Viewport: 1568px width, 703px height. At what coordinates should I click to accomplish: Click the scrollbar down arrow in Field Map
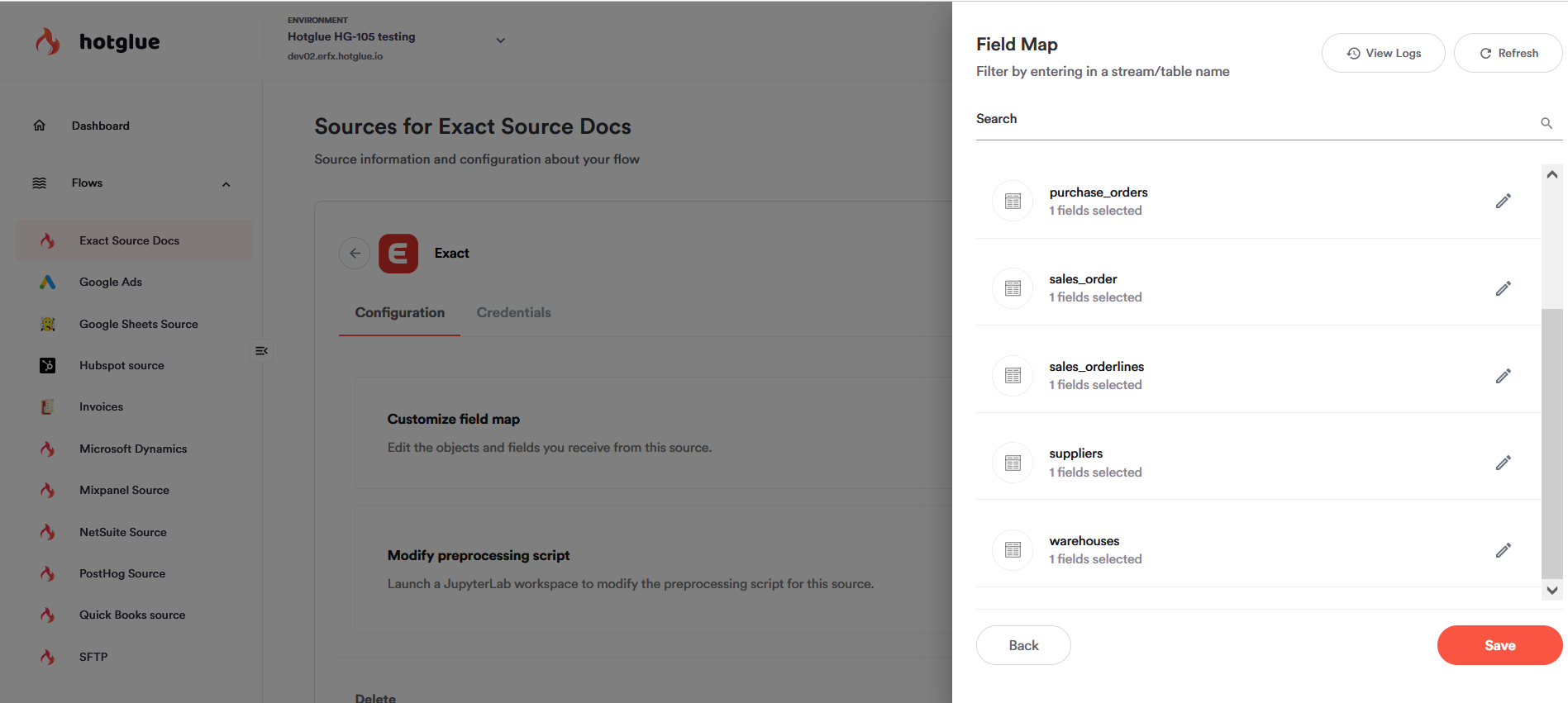tap(1551, 590)
